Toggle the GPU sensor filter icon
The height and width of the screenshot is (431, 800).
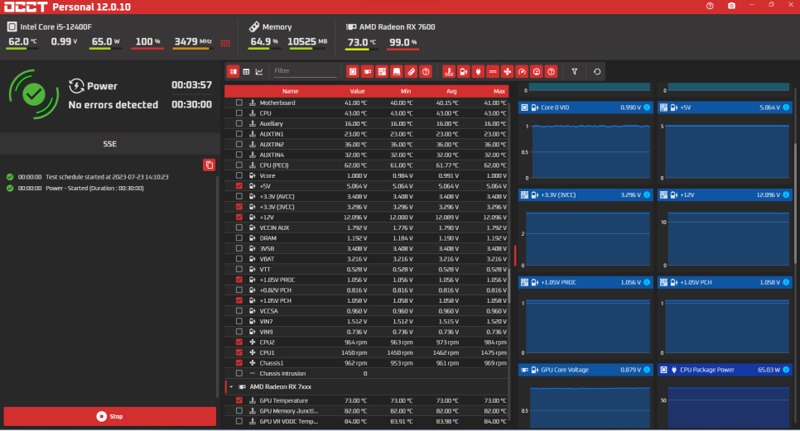[367, 71]
